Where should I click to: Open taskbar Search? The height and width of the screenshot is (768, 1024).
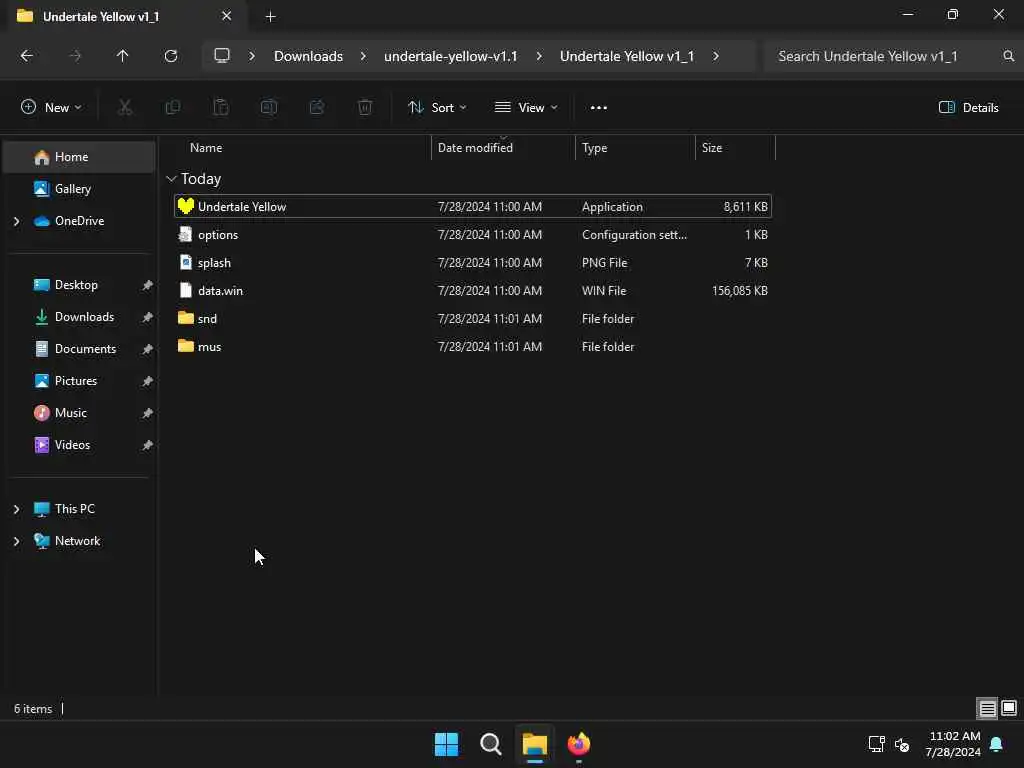coord(490,744)
